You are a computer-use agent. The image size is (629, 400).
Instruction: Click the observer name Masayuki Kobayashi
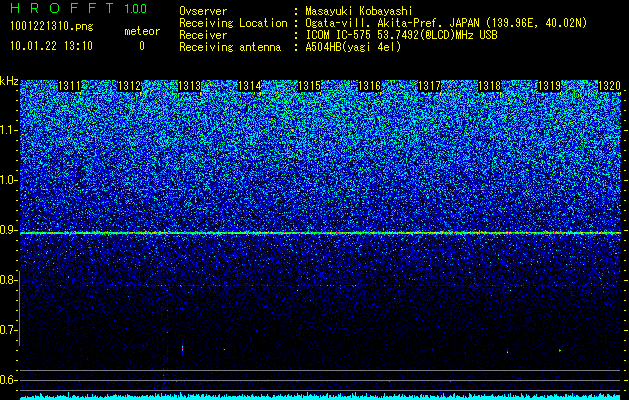[x=359, y=11]
